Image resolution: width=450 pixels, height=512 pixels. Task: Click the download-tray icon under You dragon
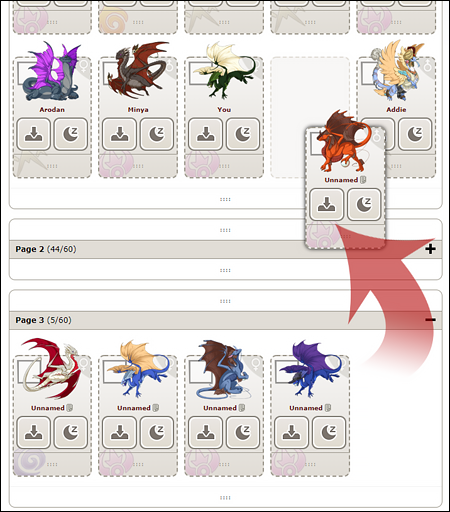205,134
